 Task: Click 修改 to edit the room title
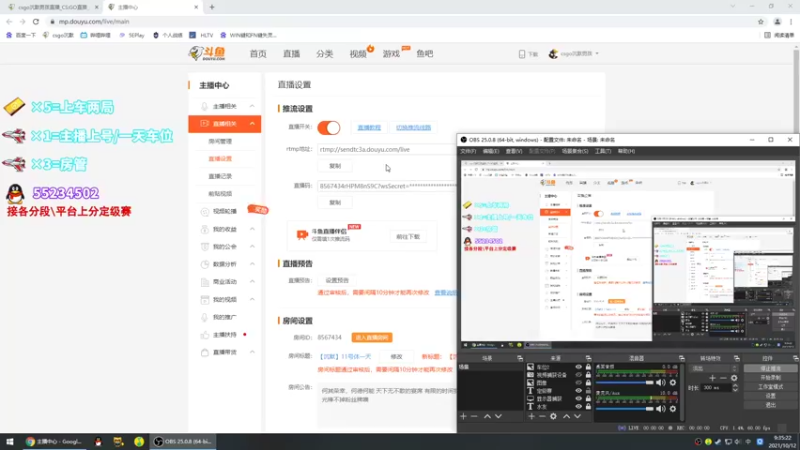tap(396, 357)
